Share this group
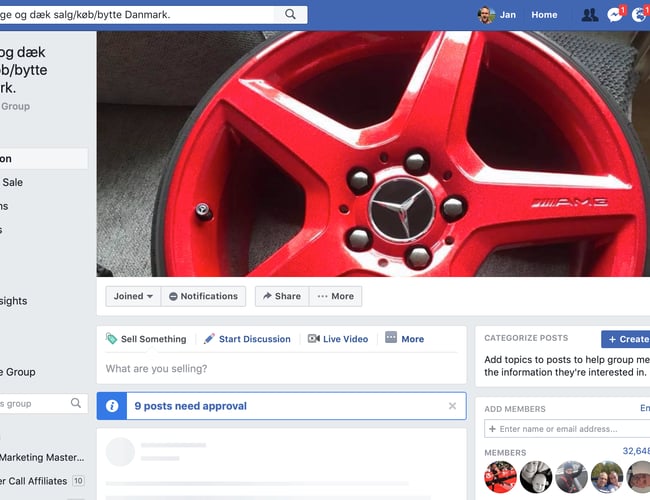650x500 pixels. pos(282,296)
